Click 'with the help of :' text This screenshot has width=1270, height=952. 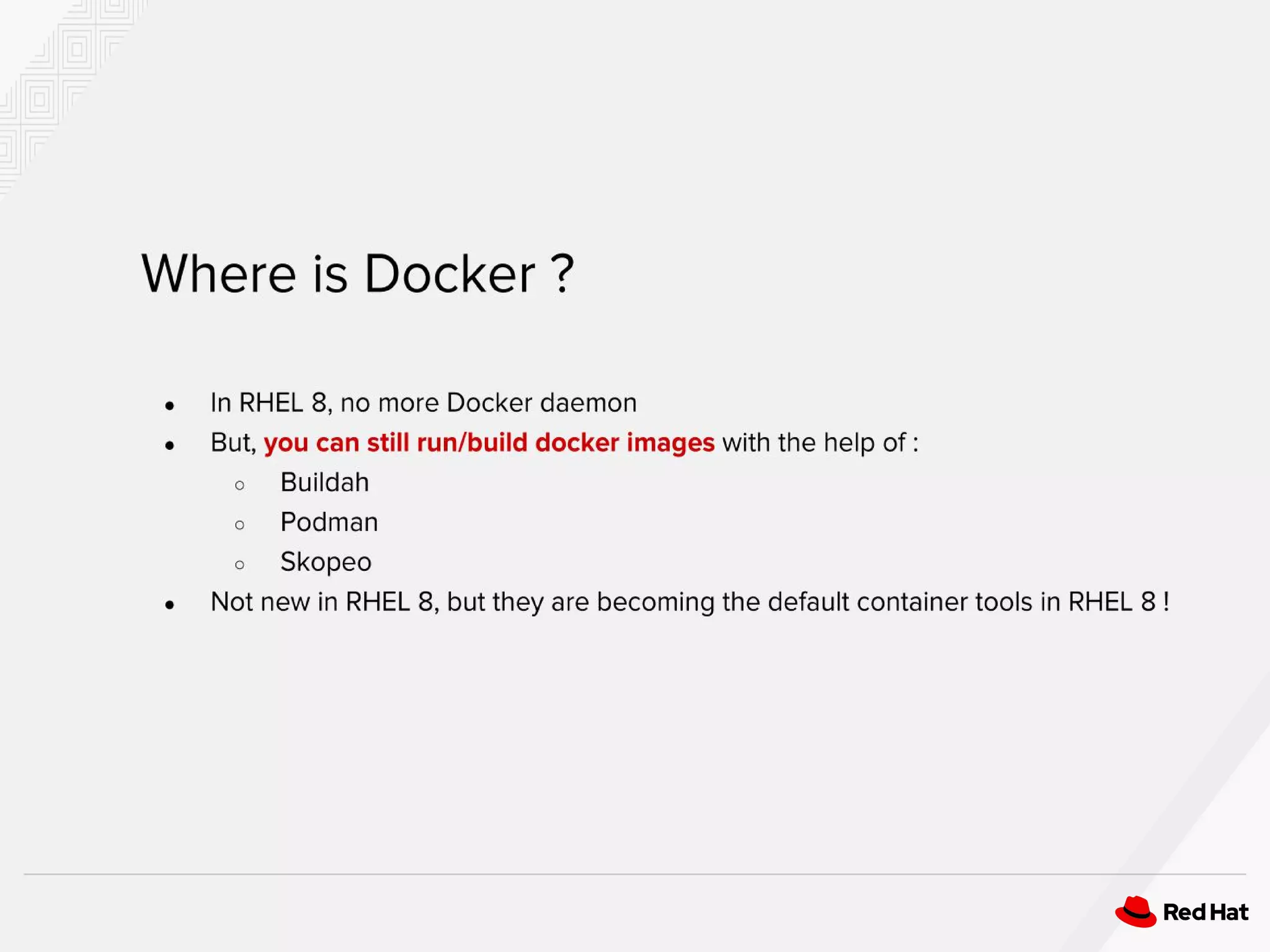click(x=820, y=443)
